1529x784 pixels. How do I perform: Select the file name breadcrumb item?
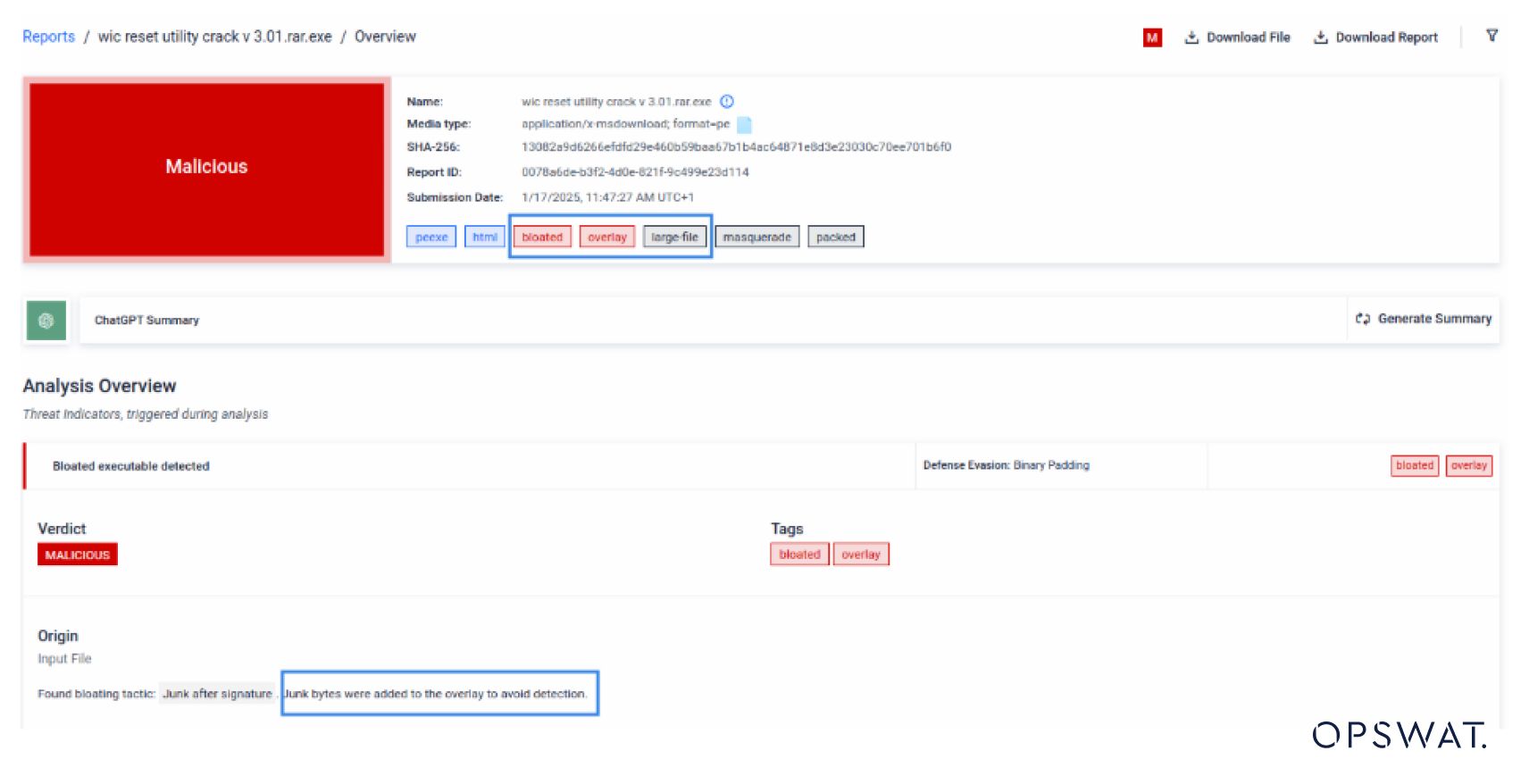click(x=214, y=37)
